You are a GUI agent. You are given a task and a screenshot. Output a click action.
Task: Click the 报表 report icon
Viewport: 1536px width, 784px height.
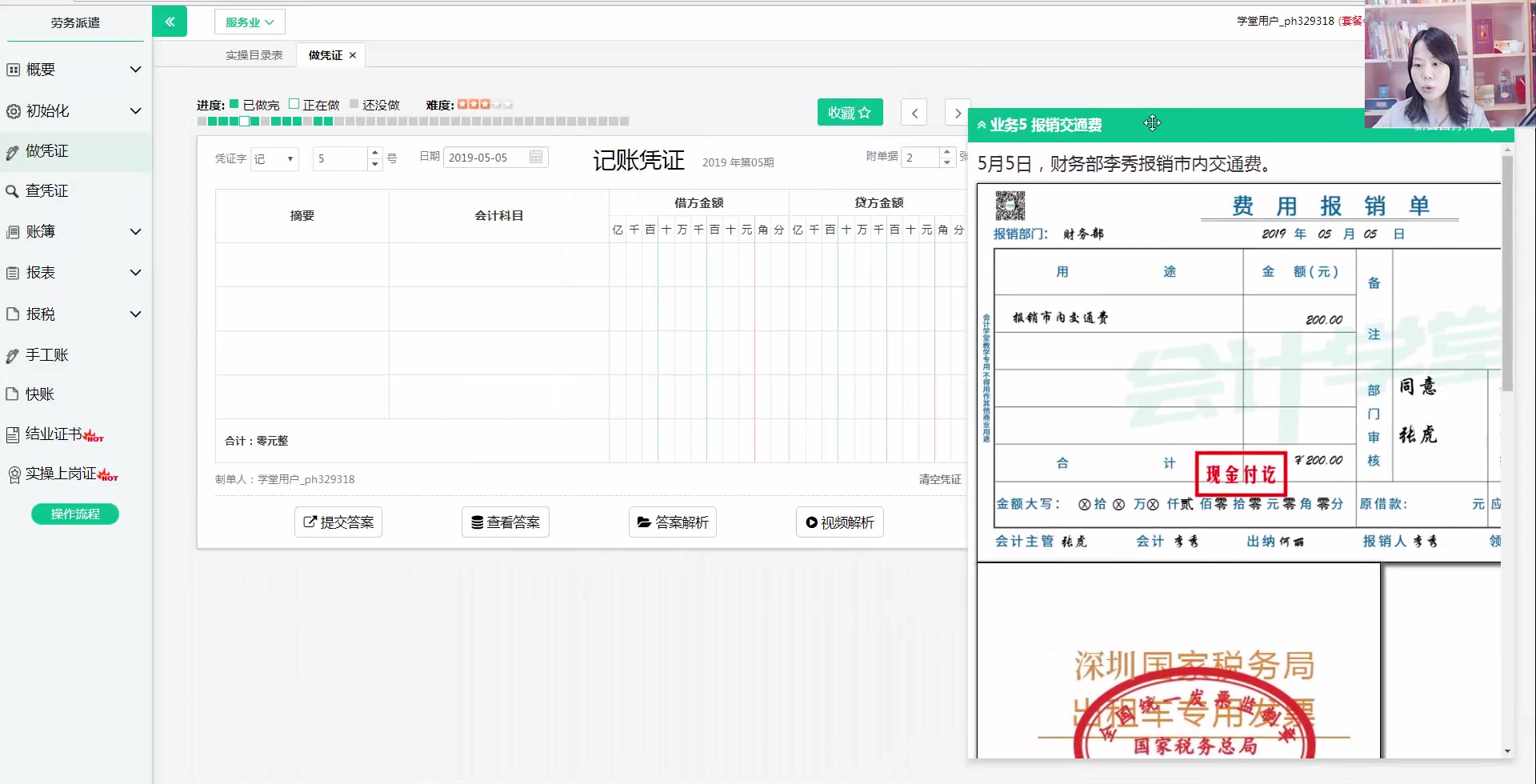pyautogui.click(x=13, y=273)
